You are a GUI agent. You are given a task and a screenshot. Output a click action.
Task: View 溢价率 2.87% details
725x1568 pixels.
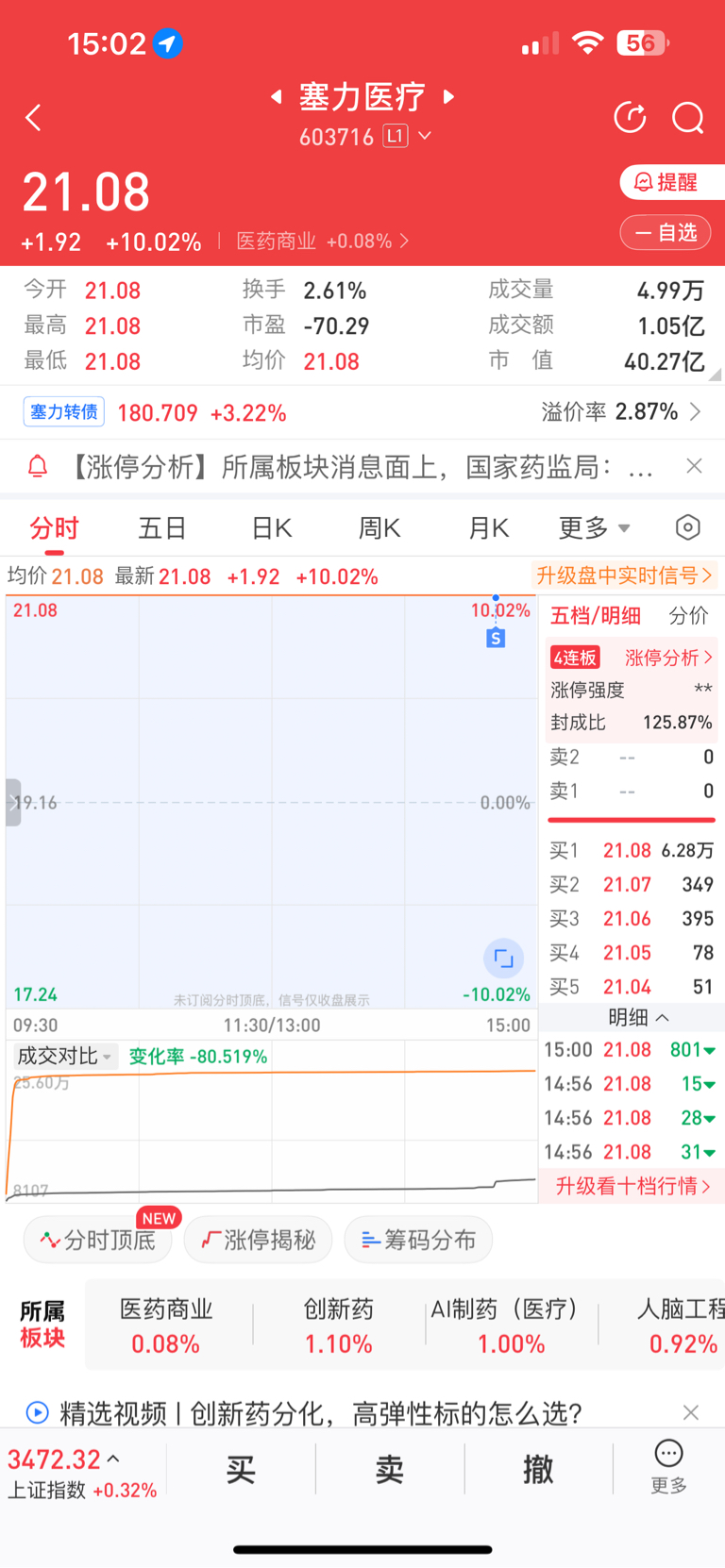tap(621, 412)
